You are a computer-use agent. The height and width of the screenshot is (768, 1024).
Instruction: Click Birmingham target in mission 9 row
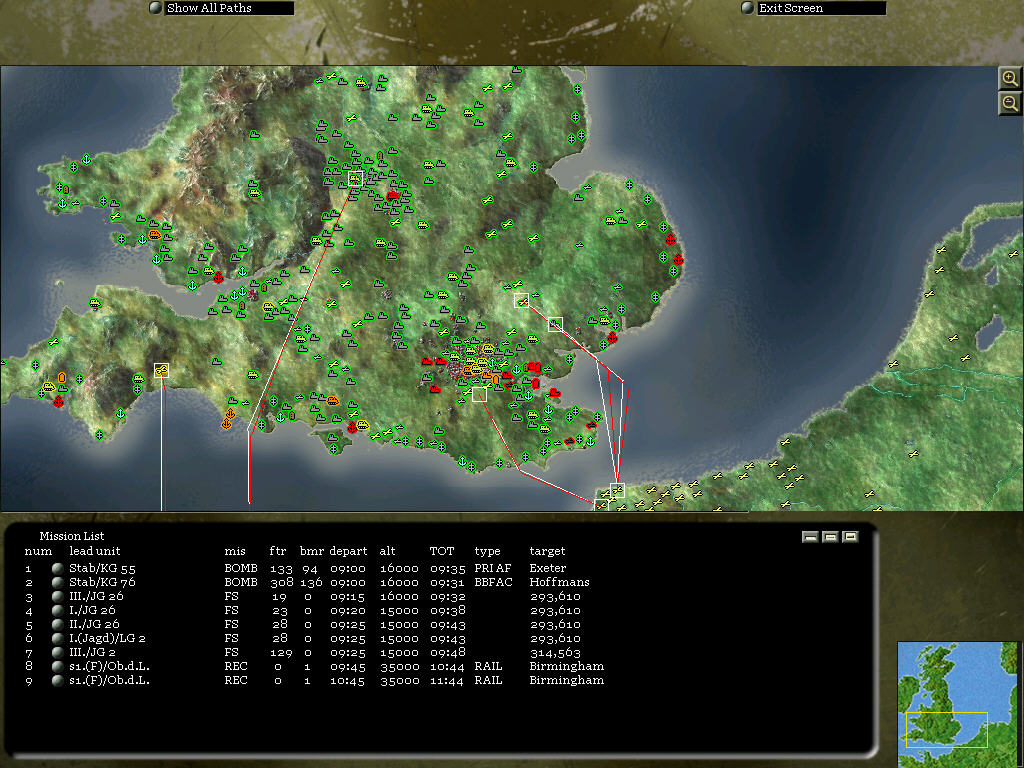click(x=566, y=680)
